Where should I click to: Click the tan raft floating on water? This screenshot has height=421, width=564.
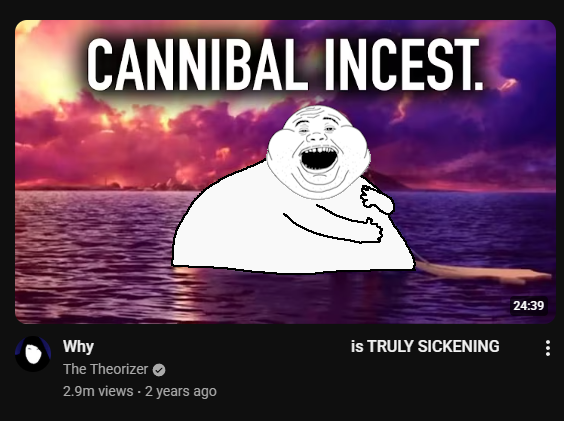coord(484,272)
